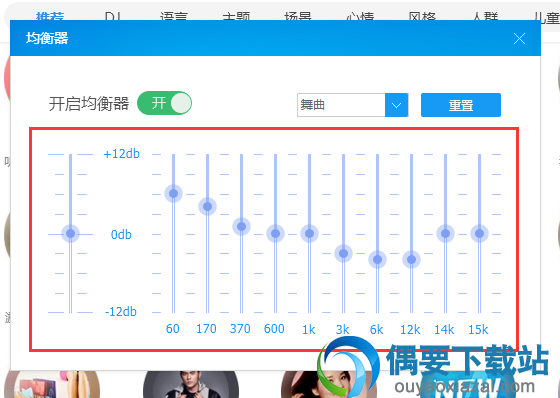The height and width of the screenshot is (398, 560).
Task: Click the 12k frequency label
Action: [410, 330]
